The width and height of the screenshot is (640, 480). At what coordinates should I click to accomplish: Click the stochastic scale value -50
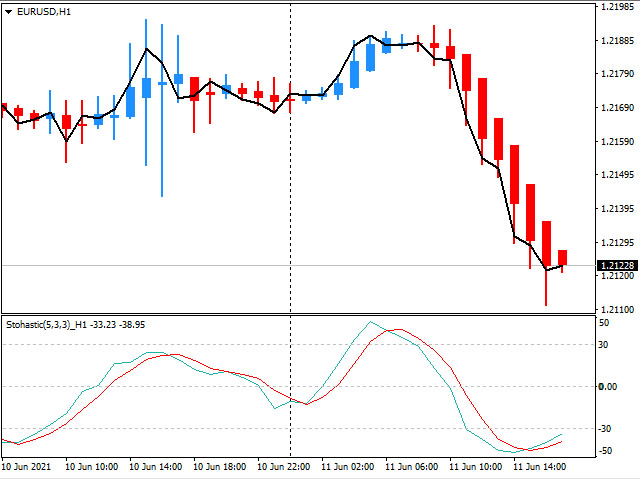click(604, 451)
